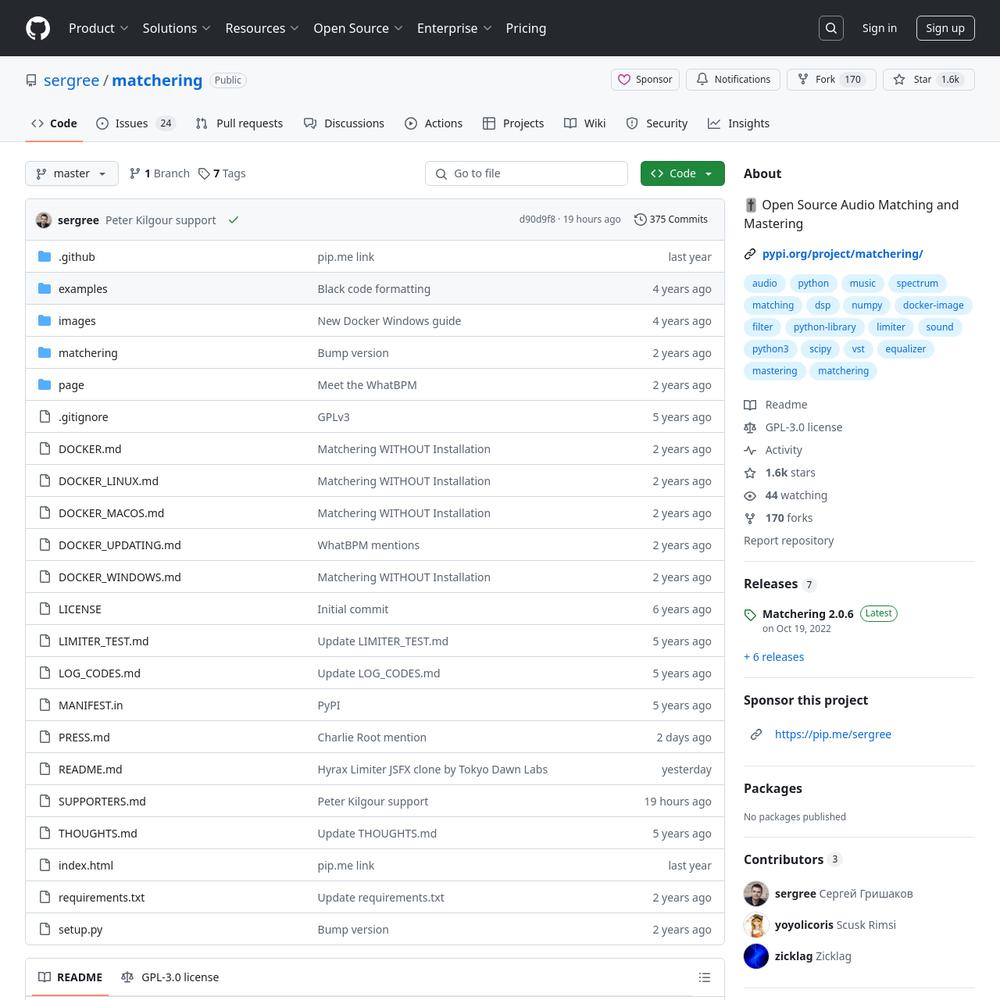Open the 1 Branch link
Image resolution: width=1000 pixels, height=1000 pixels.
159,173
